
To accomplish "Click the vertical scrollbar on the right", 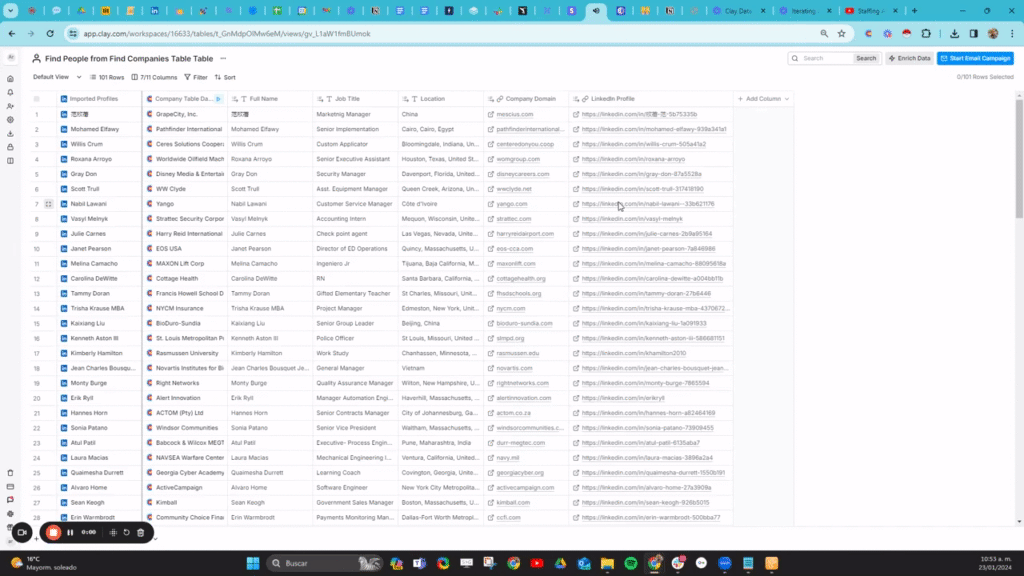I will pos(1019,160).
